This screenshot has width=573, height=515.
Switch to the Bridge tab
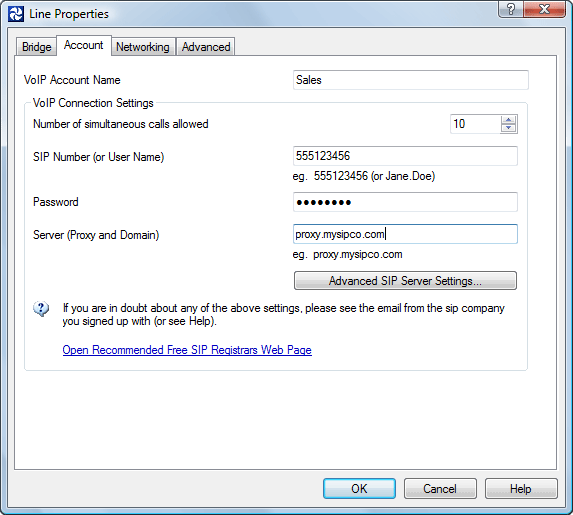click(36, 47)
